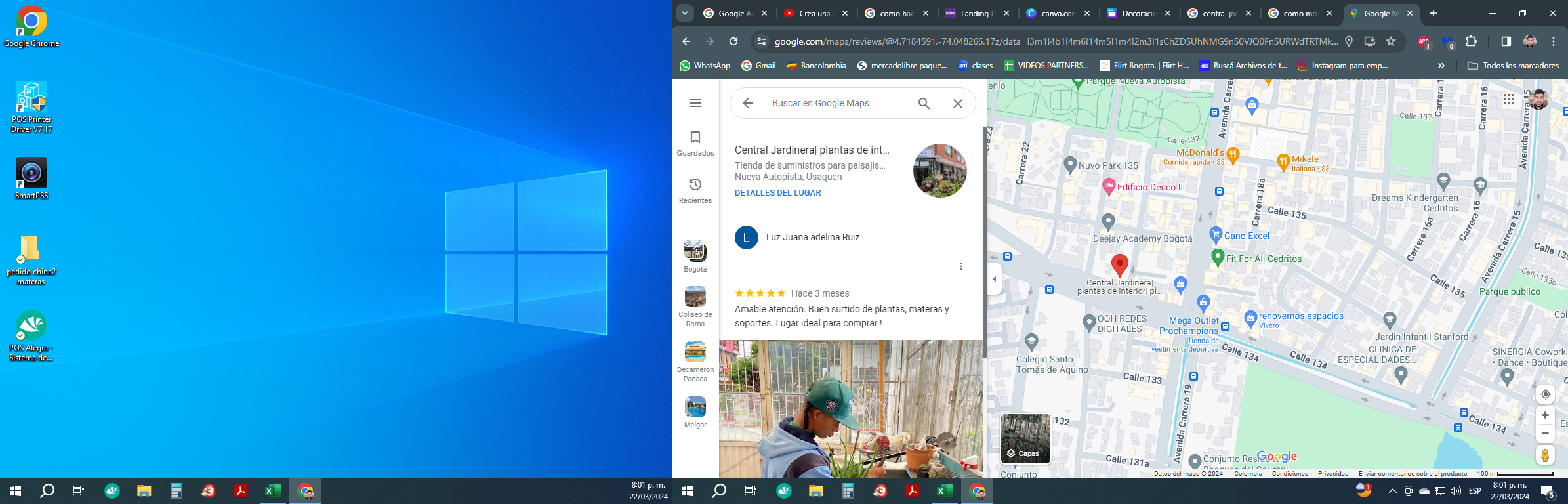1568x504 pixels.
Task: Click the Pegman Street View icon
Action: 1545,455
